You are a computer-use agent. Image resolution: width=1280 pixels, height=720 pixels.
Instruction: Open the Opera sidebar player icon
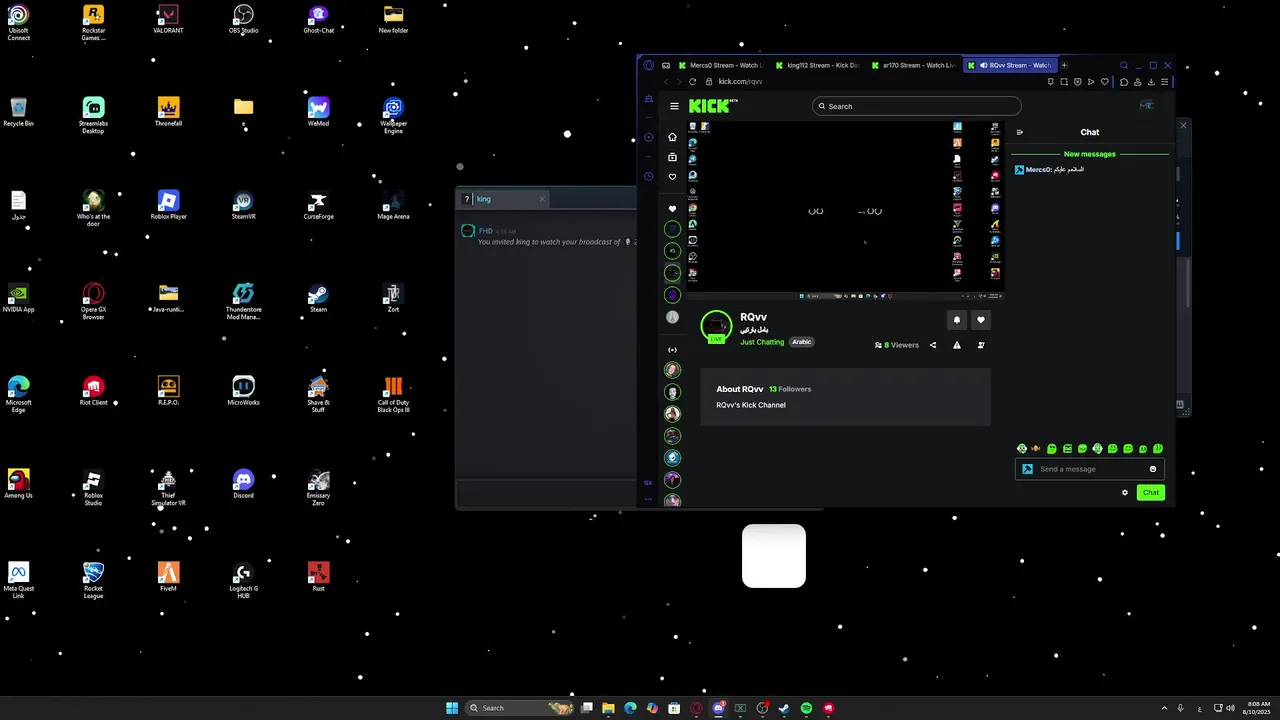coord(648,137)
